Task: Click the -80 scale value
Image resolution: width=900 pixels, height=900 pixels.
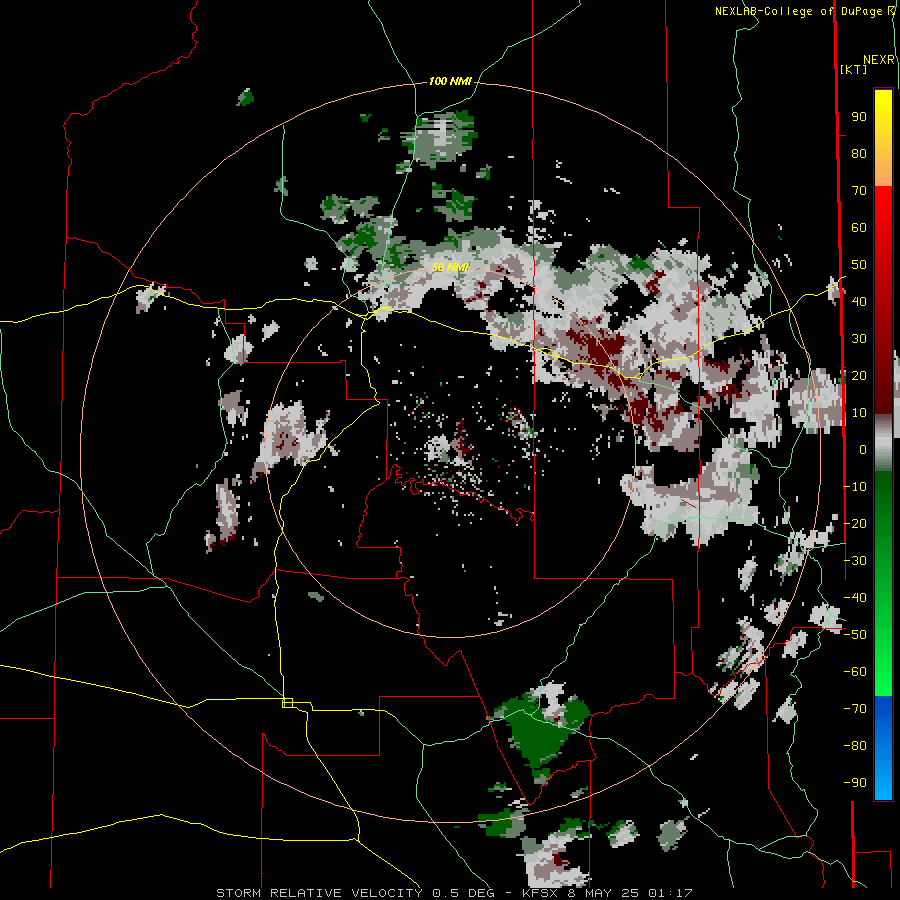Action: pyautogui.click(x=855, y=746)
